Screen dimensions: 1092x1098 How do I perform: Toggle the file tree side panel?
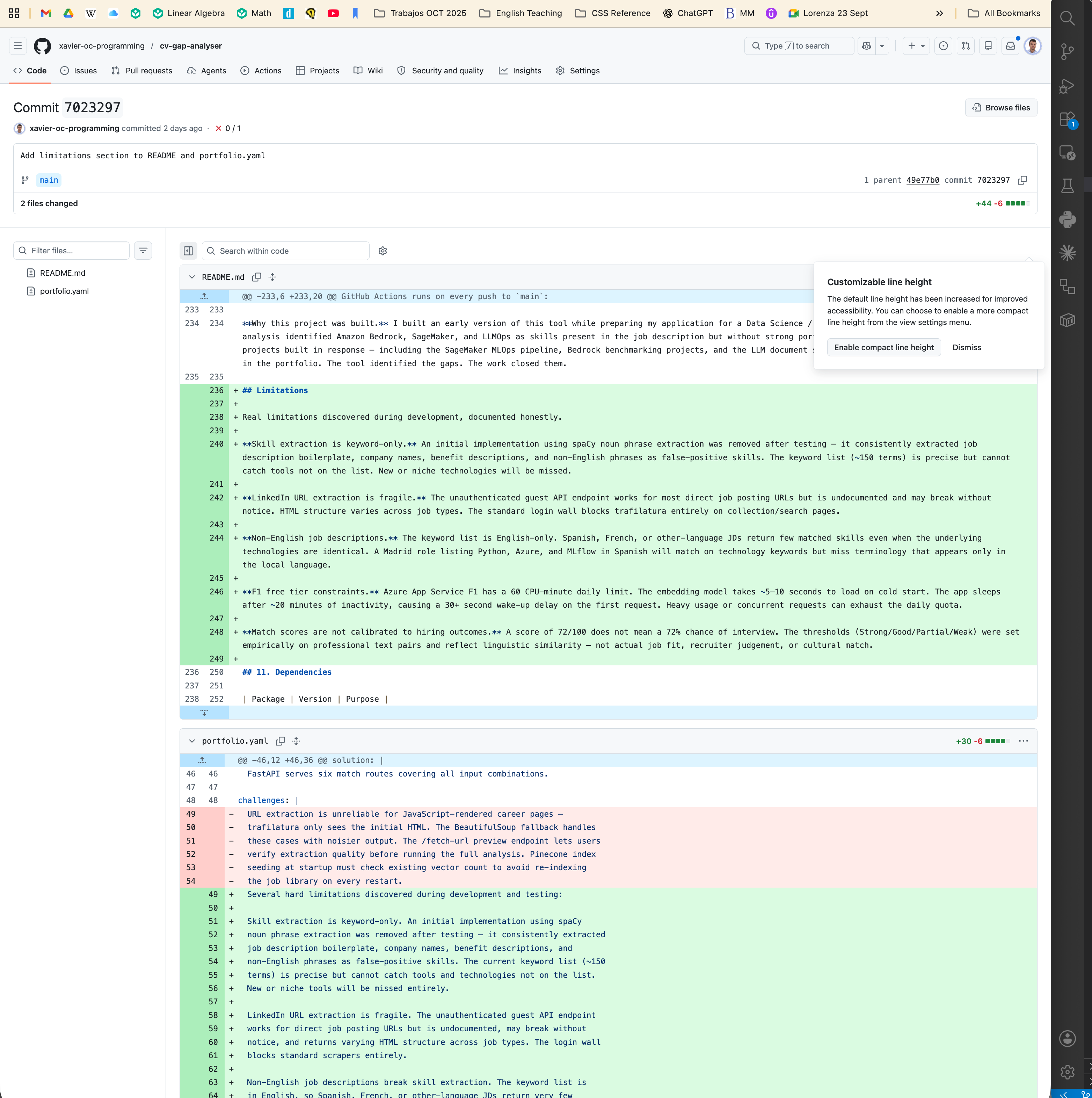click(x=189, y=251)
